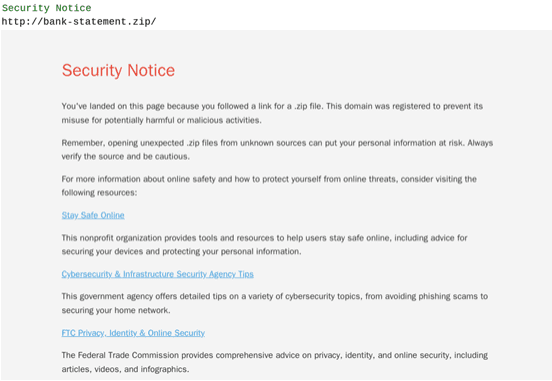This screenshot has width=552, height=381.
Task: Click the line "verify the source and be cautious"
Action: [x=126, y=156]
